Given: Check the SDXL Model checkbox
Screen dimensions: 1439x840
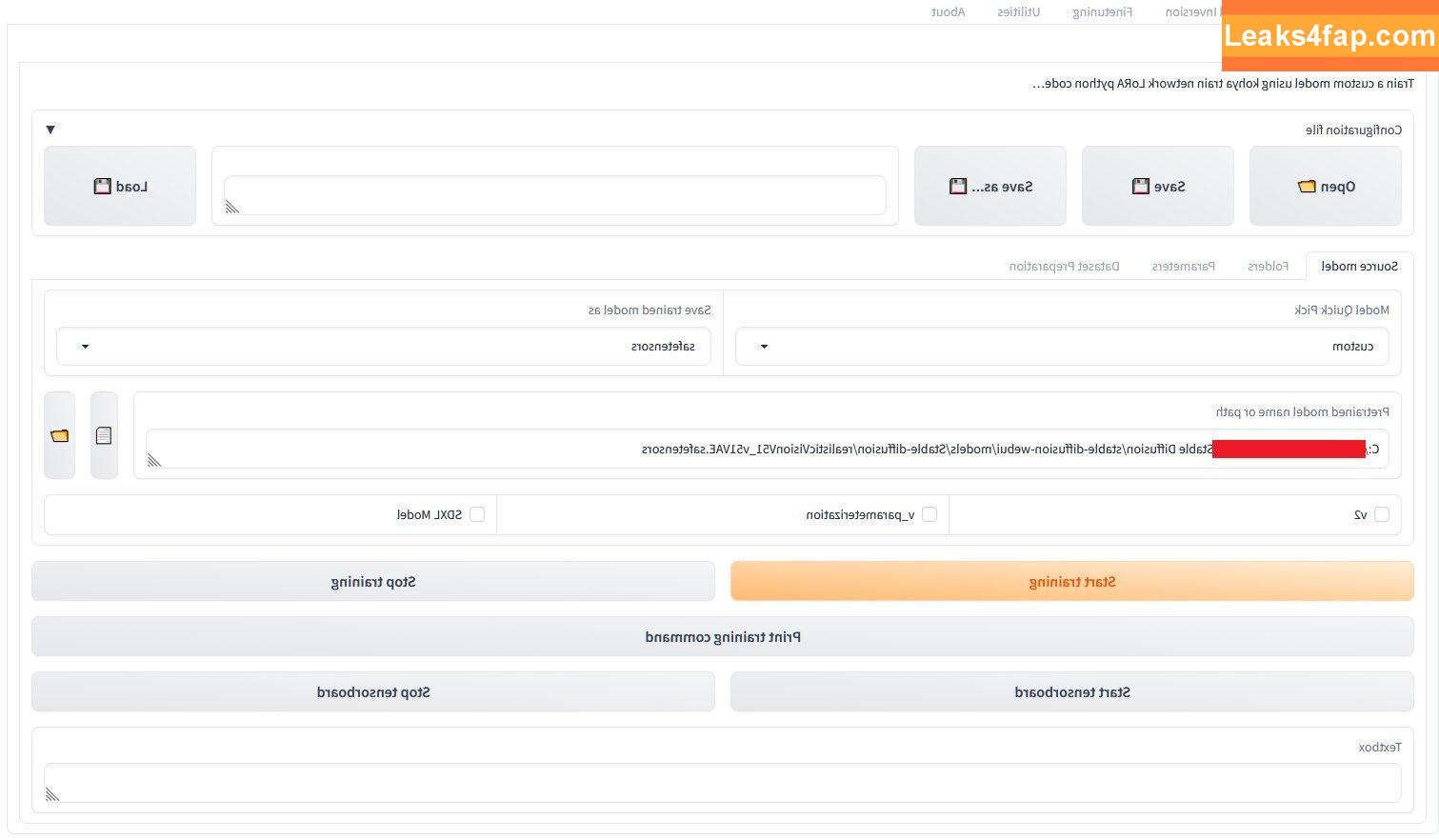Looking at the screenshot, I should click(477, 514).
